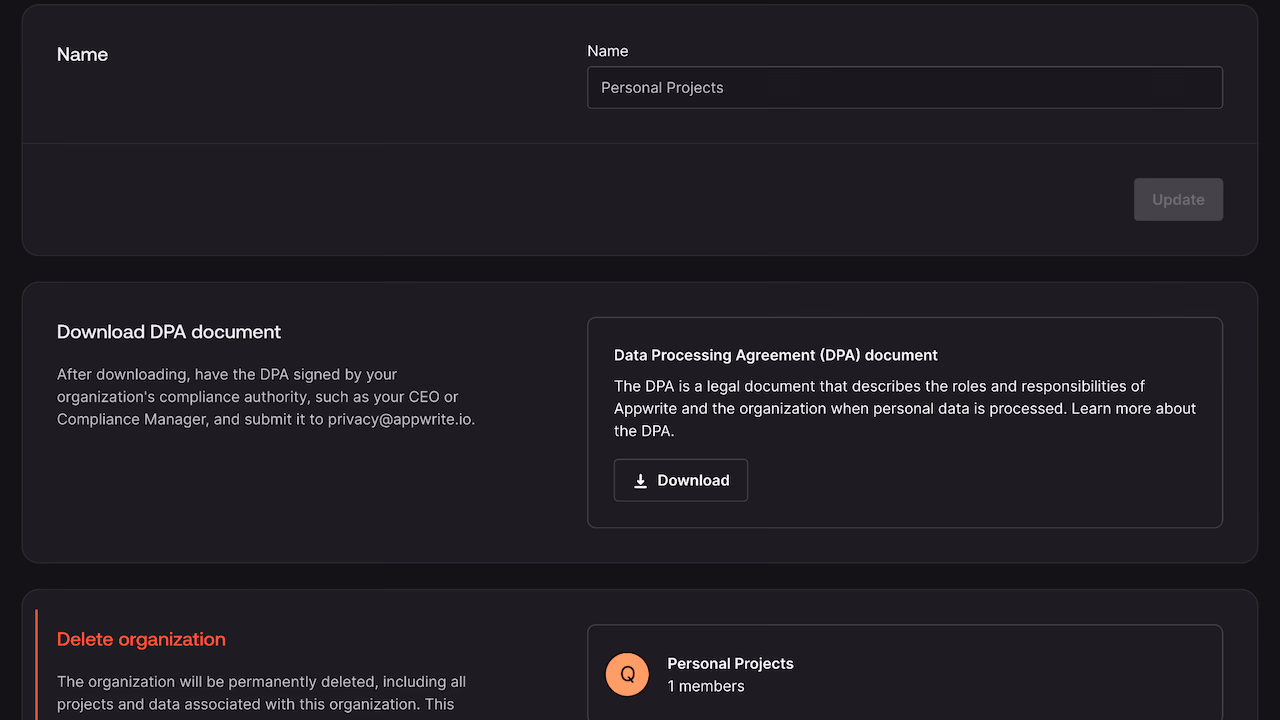Click the 'Delete organization' heading
The height and width of the screenshot is (720, 1280).
[x=141, y=639]
